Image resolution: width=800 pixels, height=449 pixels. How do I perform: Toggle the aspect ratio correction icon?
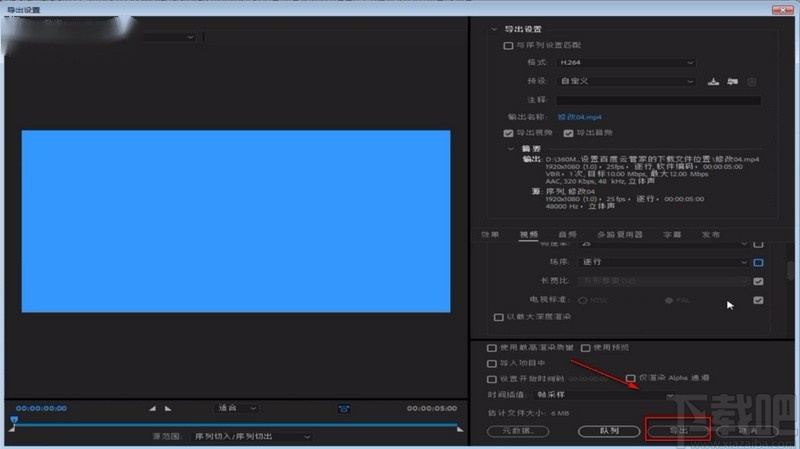(344, 408)
